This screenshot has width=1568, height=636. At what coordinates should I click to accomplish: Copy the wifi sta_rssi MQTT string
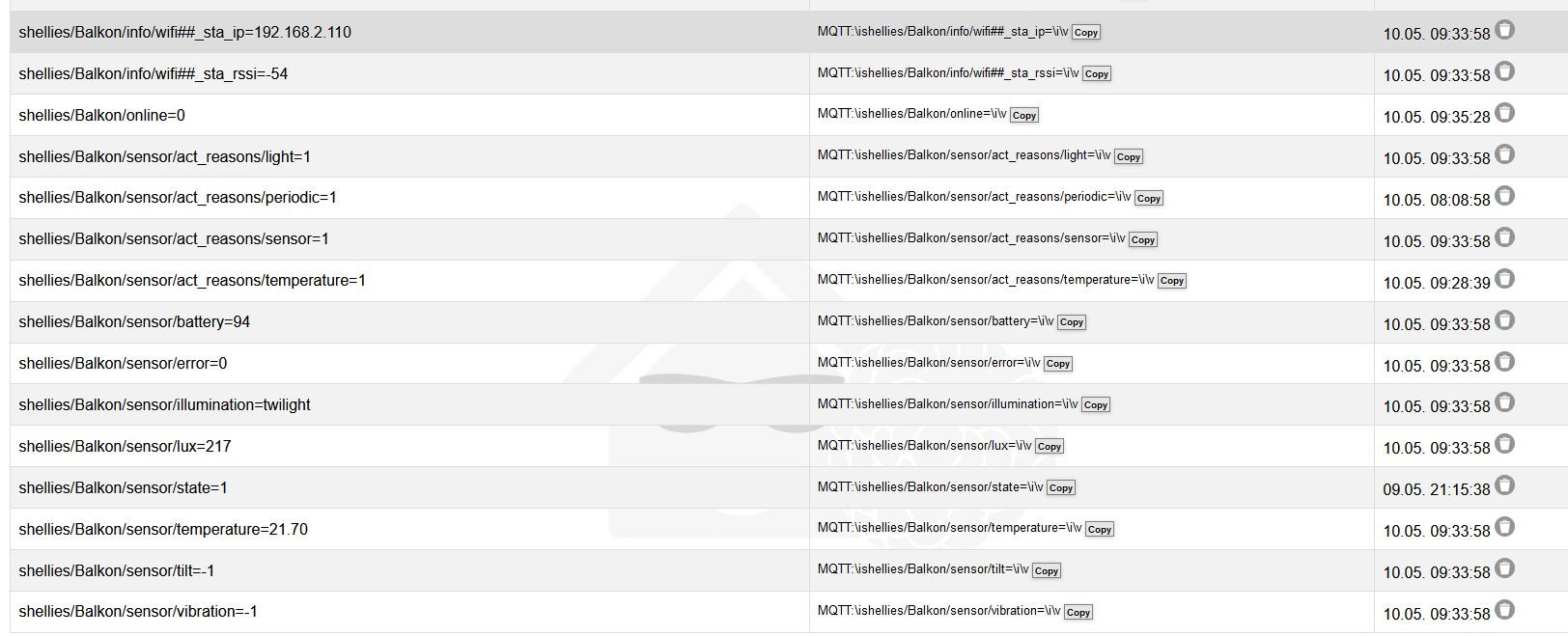pos(1096,74)
